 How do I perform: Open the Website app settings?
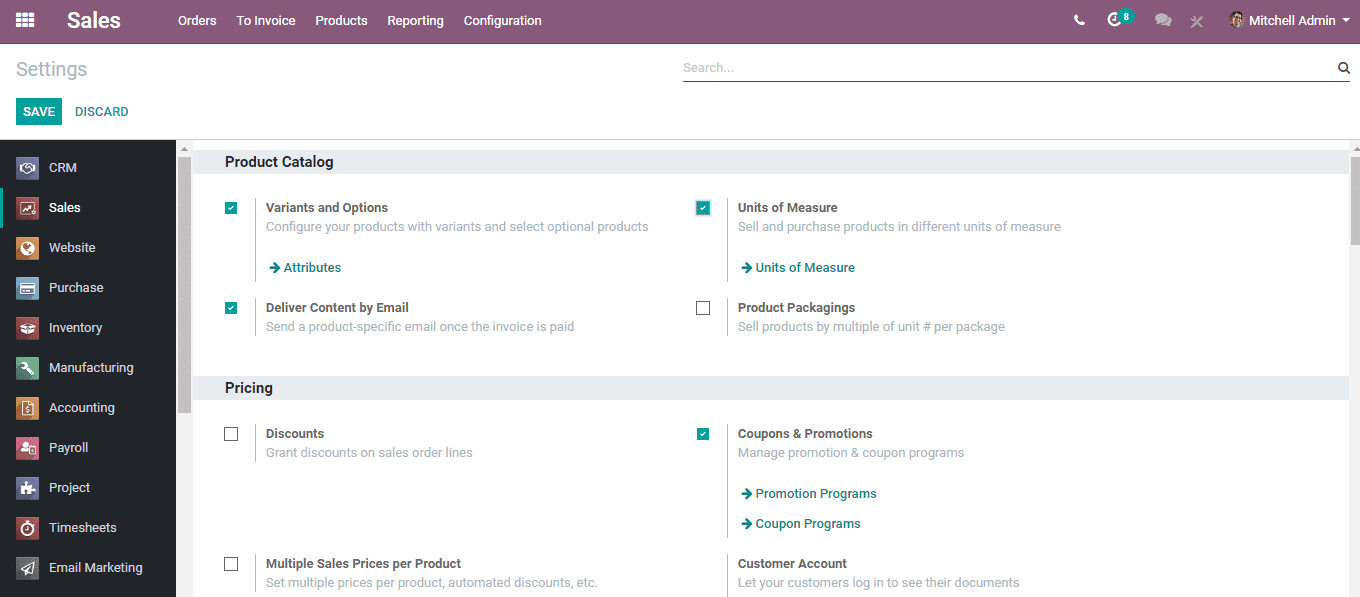pyautogui.click(x=70, y=247)
